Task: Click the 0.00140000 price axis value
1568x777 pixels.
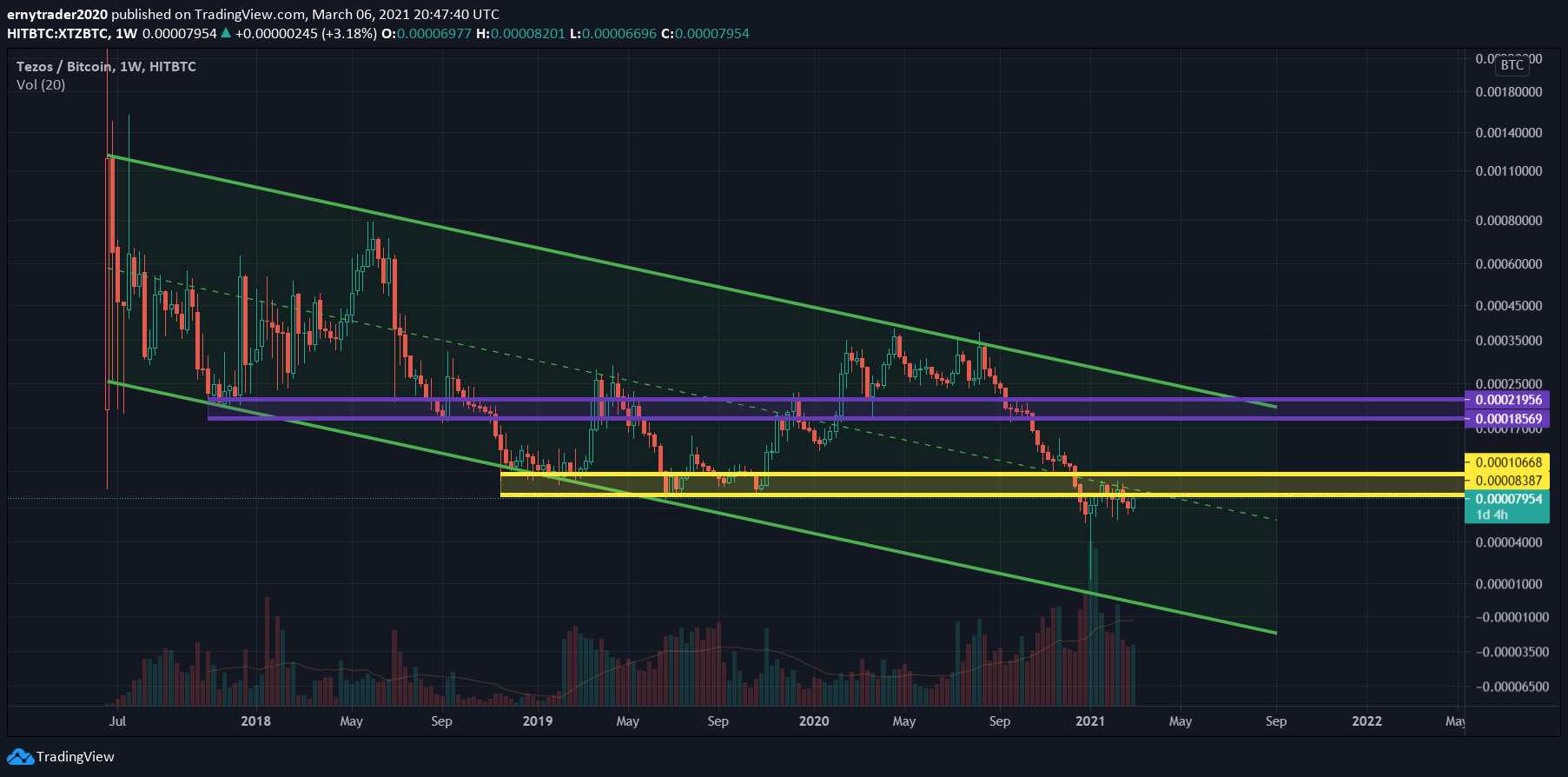Action: click(x=1509, y=133)
